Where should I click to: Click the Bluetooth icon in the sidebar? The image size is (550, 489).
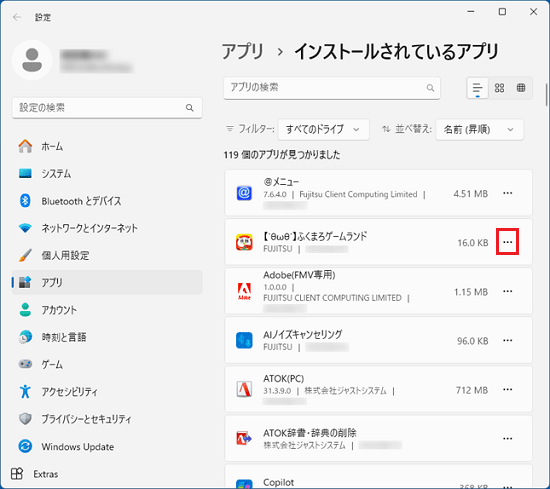point(25,201)
